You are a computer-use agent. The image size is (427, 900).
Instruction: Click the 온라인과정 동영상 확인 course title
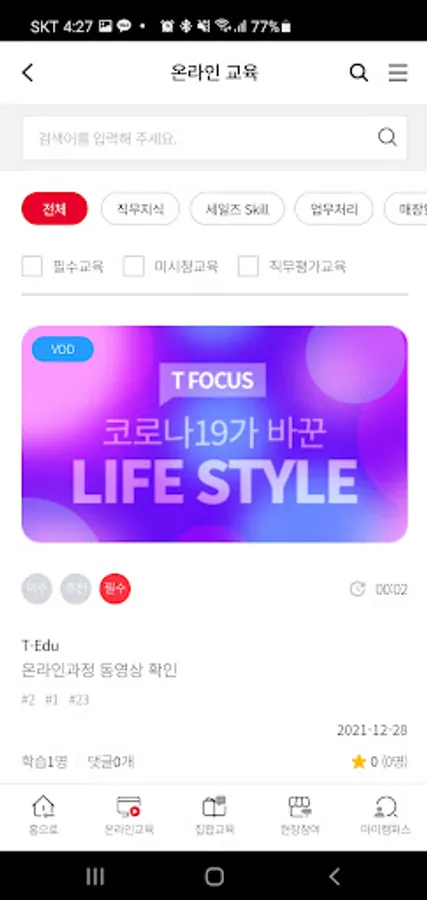99,670
